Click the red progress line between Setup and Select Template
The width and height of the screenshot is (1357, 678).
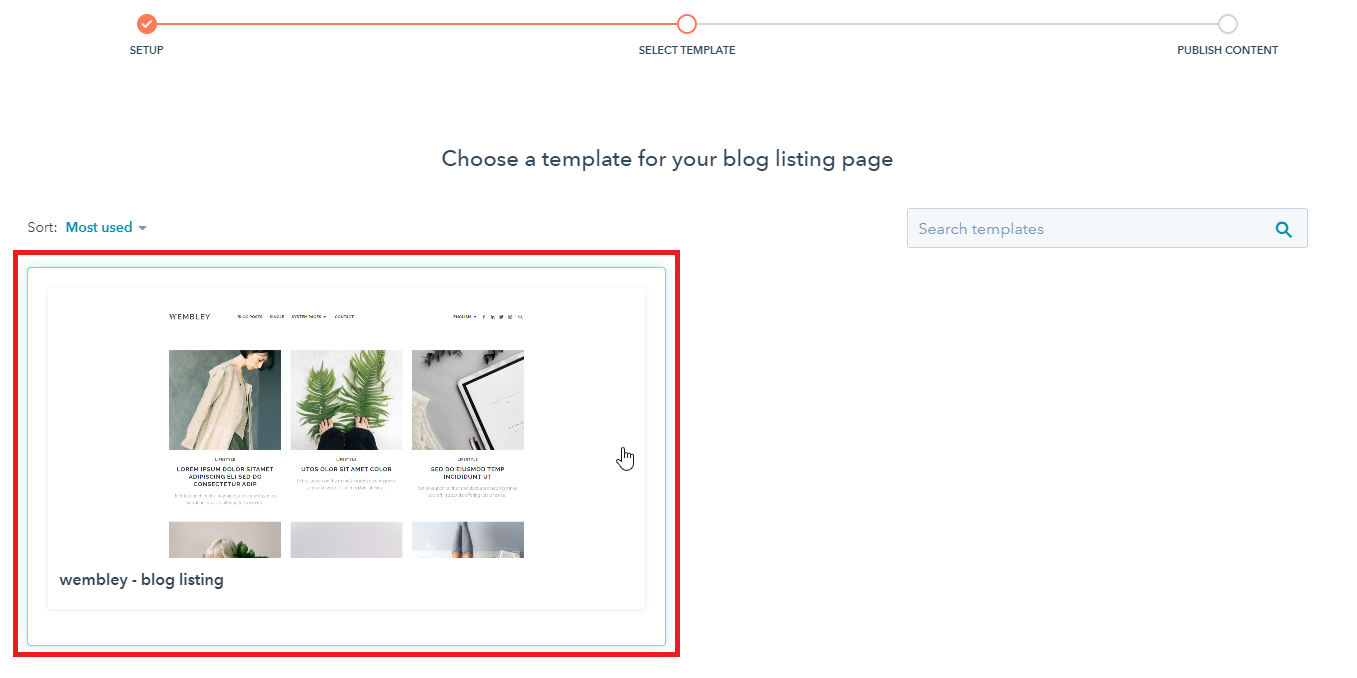coord(416,24)
